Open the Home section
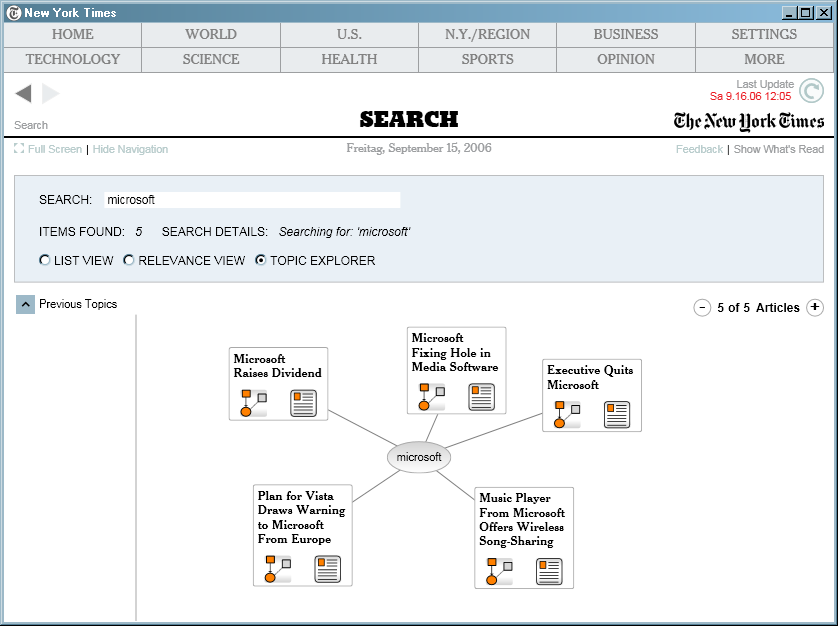Screen dimensions: 838x626 click(x=73, y=35)
